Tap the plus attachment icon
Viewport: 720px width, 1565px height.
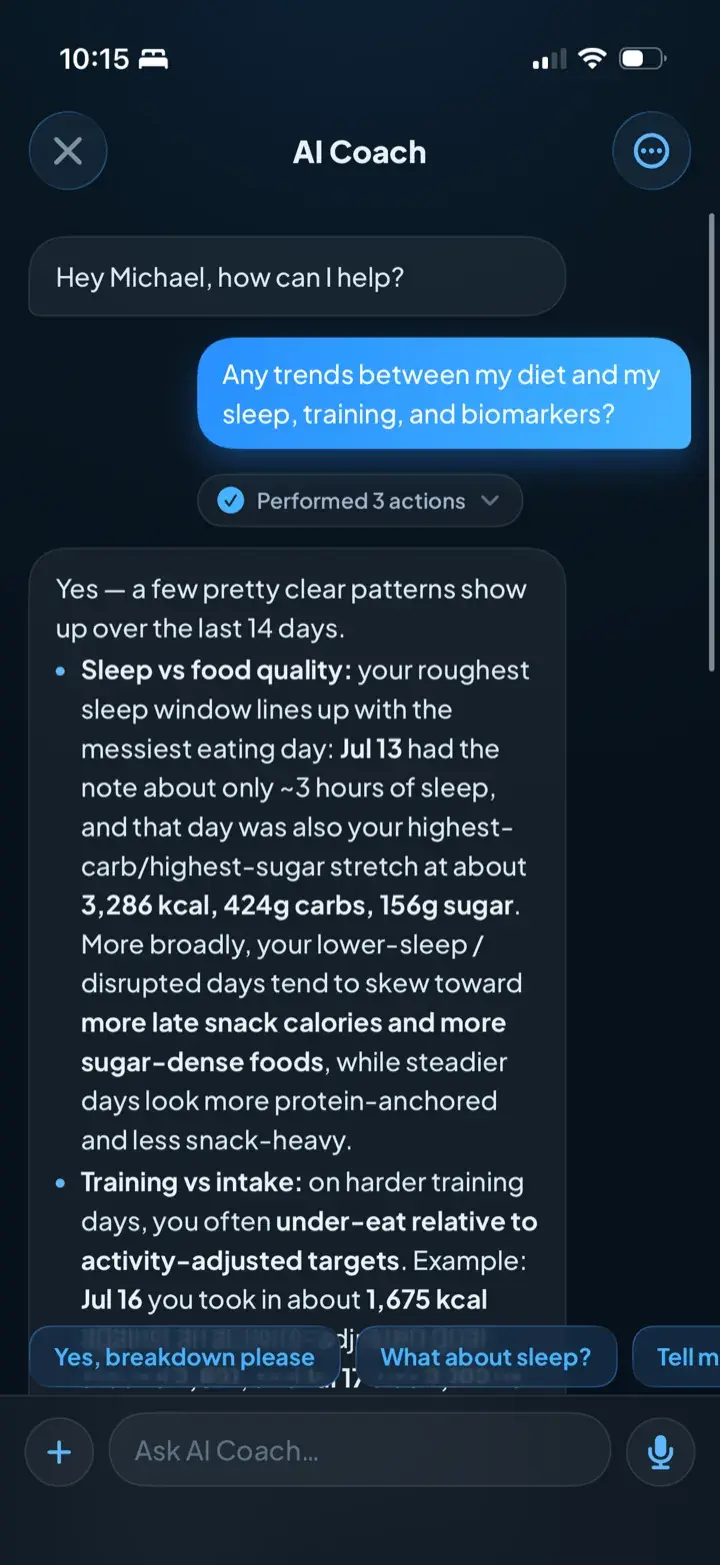(x=59, y=1452)
